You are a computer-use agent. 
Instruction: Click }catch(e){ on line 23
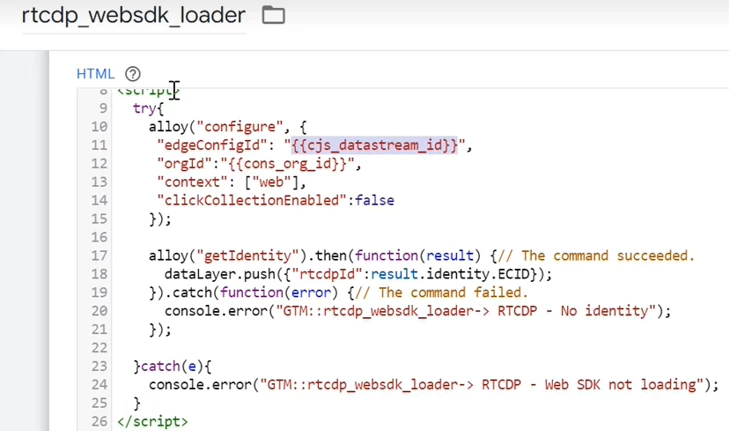tap(172, 366)
